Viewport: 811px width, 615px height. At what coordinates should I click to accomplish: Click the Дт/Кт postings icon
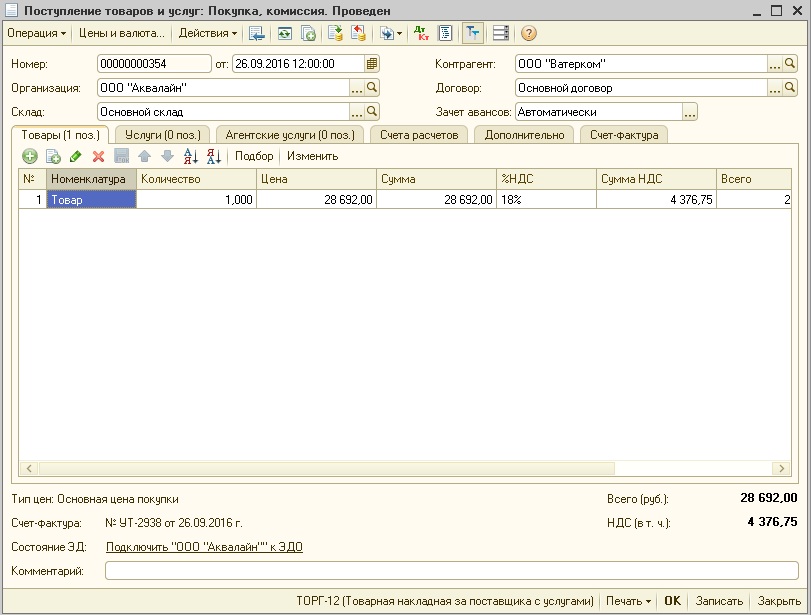[420, 33]
